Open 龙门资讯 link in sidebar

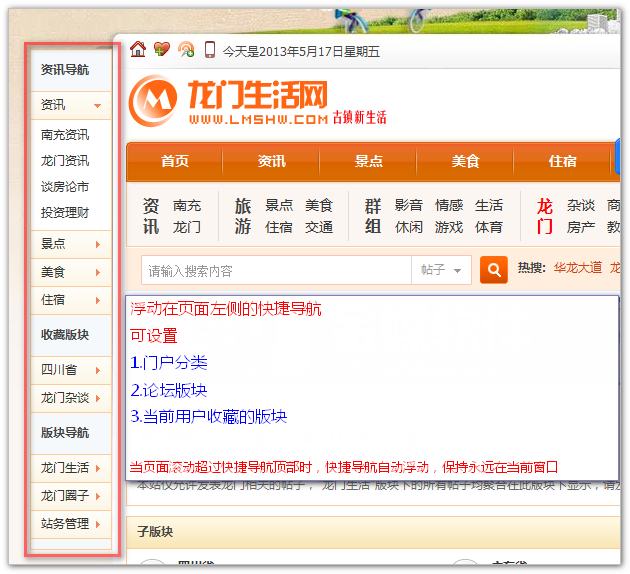pos(65,161)
